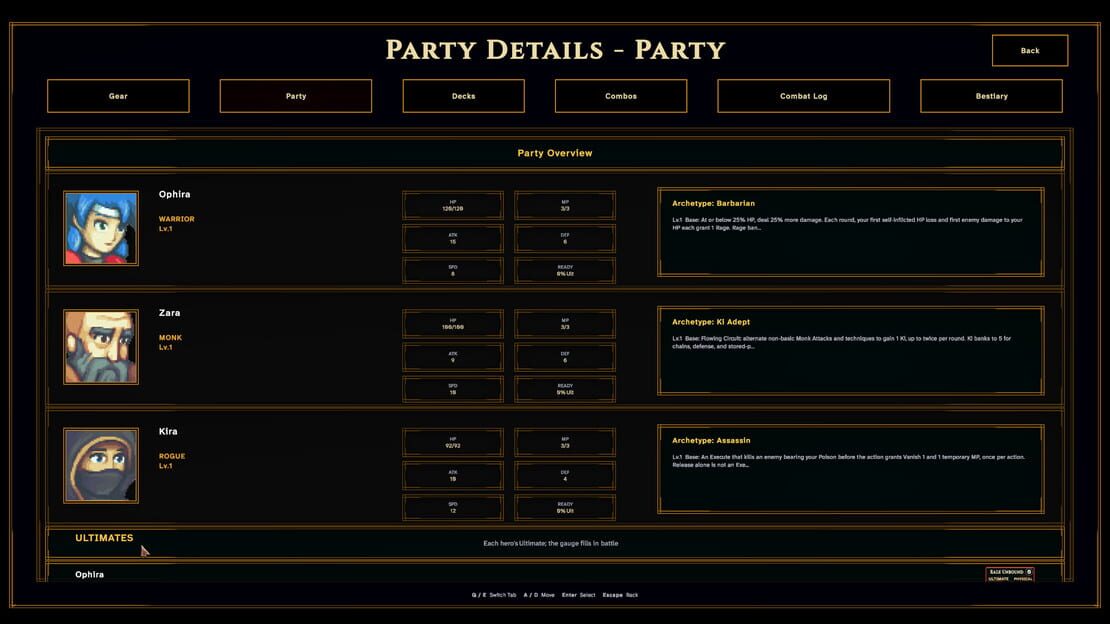Click the MONK class label
1110x624 pixels.
pyautogui.click(x=170, y=338)
